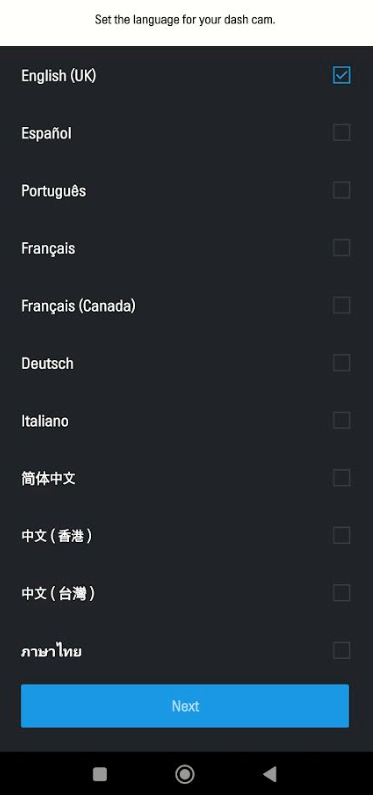Select the English (UK) label text
The height and width of the screenshot is (795, 373).
59,76
